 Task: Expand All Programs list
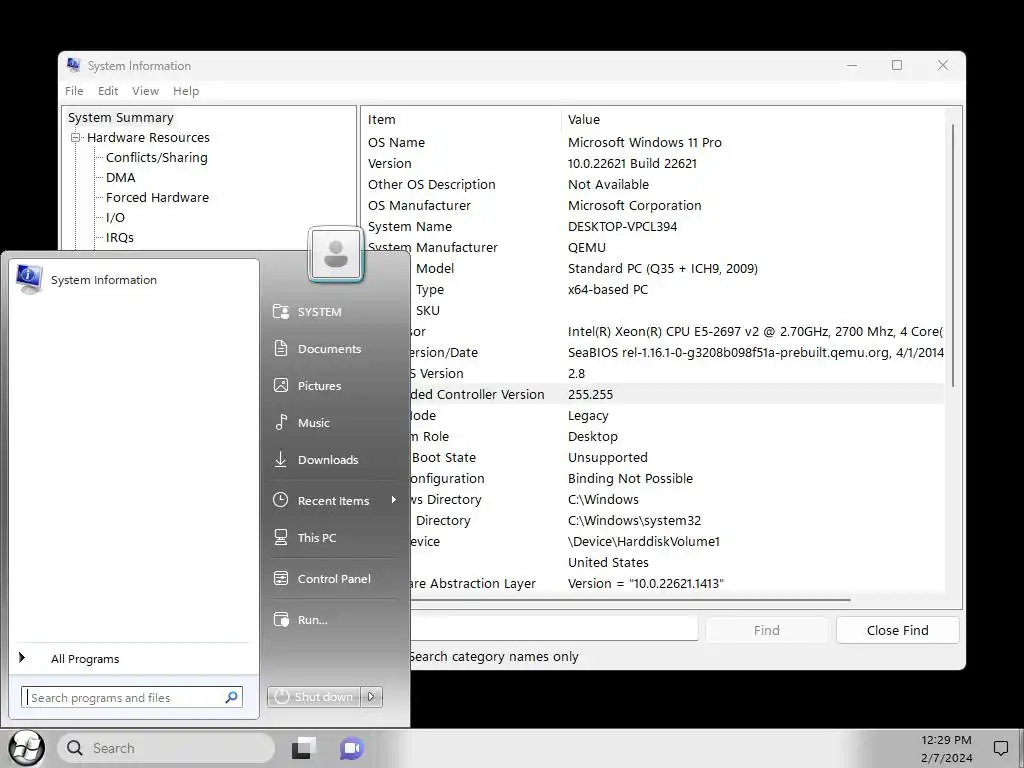tap(85, 659)
